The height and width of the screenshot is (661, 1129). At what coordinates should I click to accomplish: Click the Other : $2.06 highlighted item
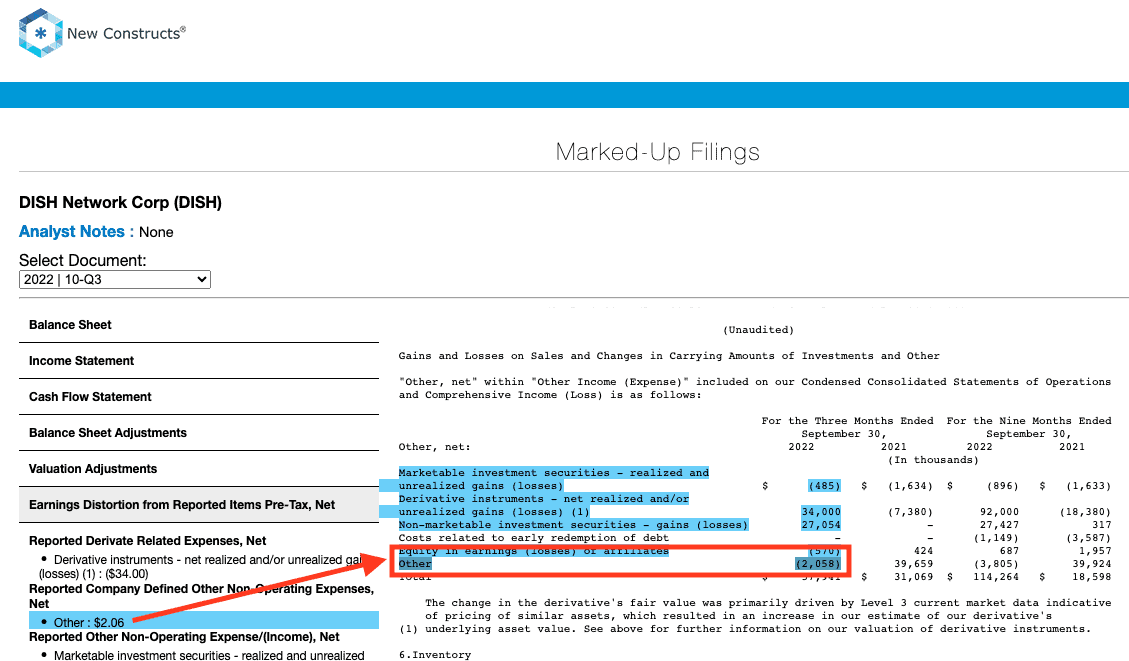(x=204, y=621)
